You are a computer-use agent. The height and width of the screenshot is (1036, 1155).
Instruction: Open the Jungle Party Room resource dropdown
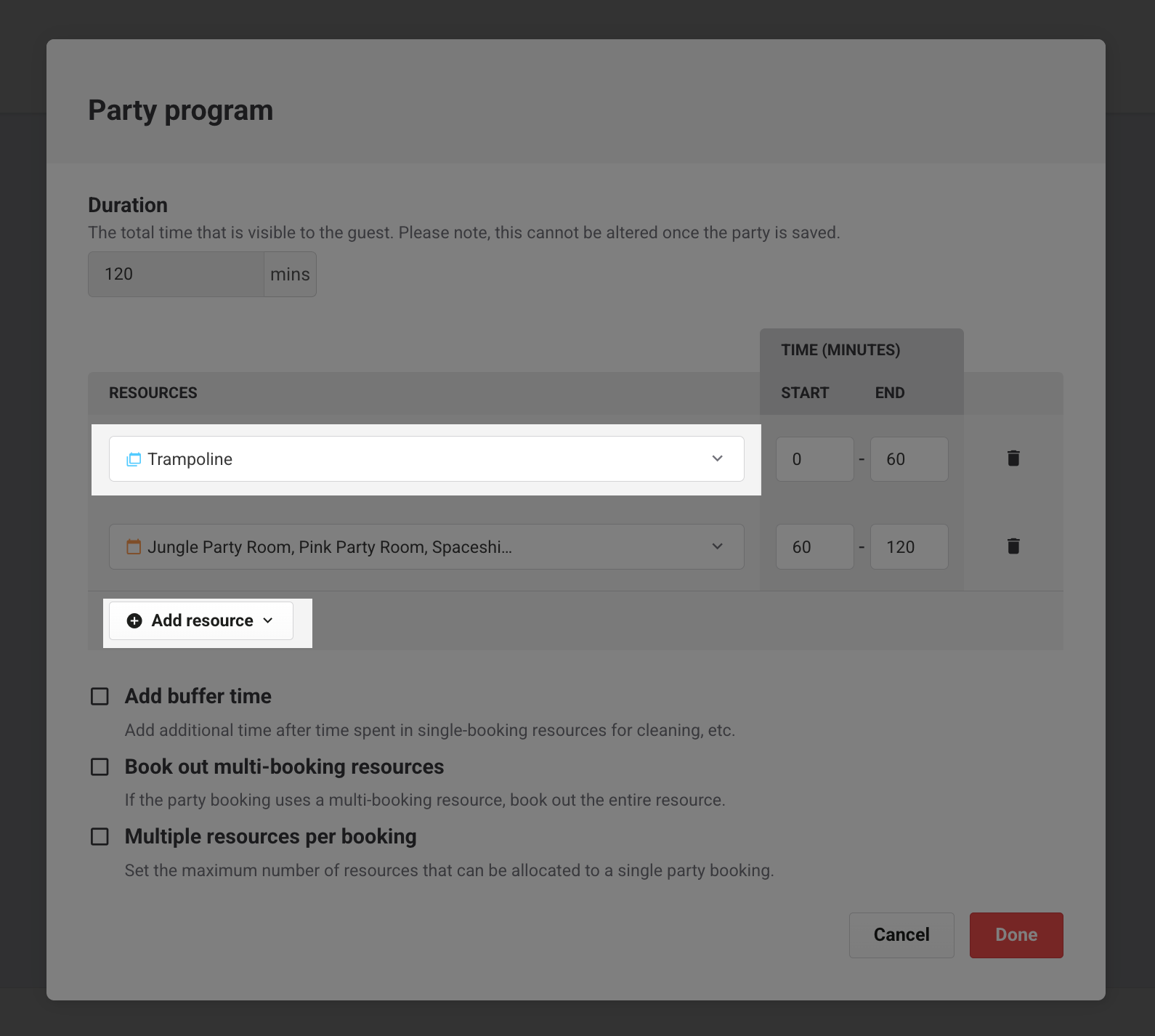(426, 547)
